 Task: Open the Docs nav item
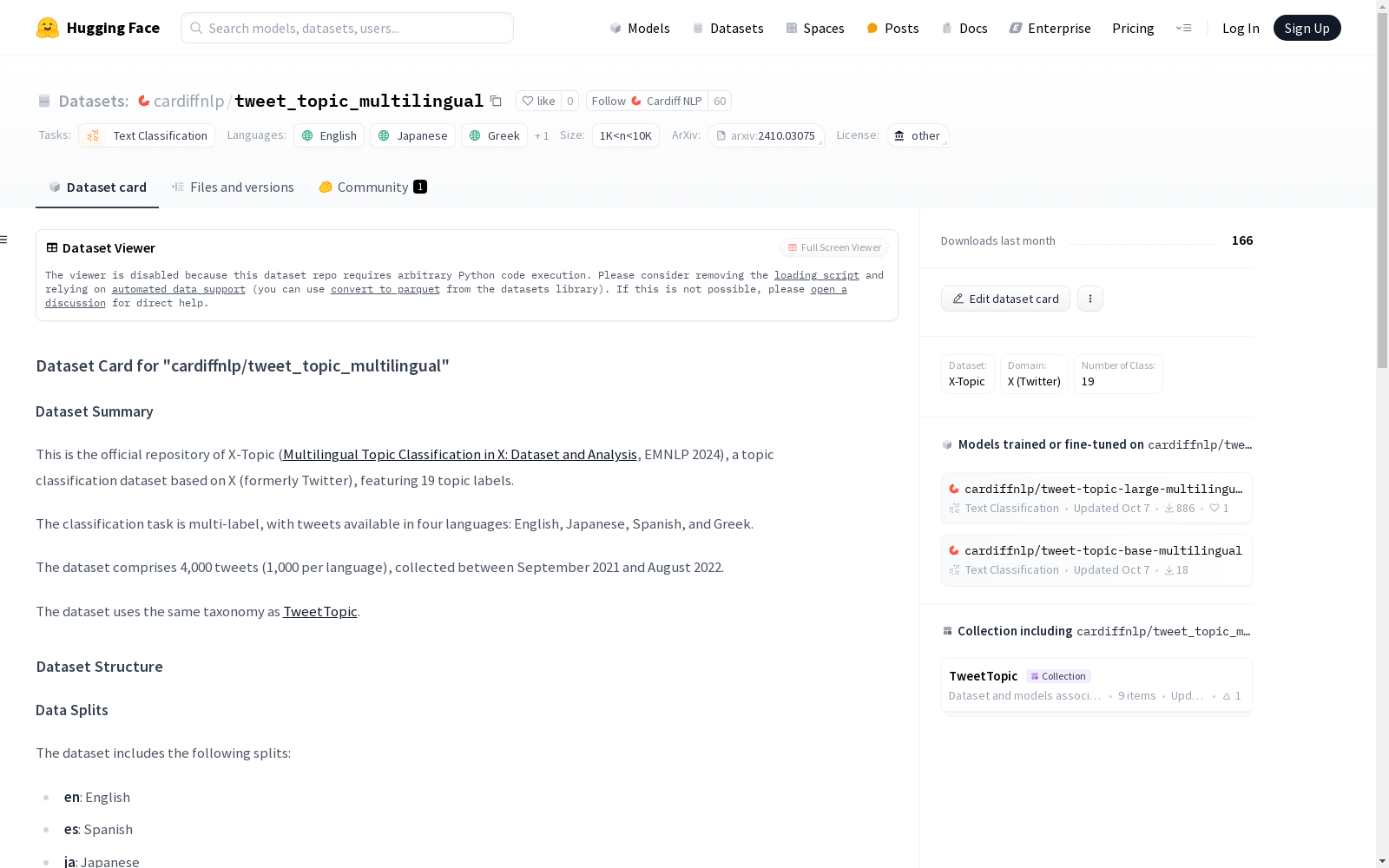[x=964, y=28]
